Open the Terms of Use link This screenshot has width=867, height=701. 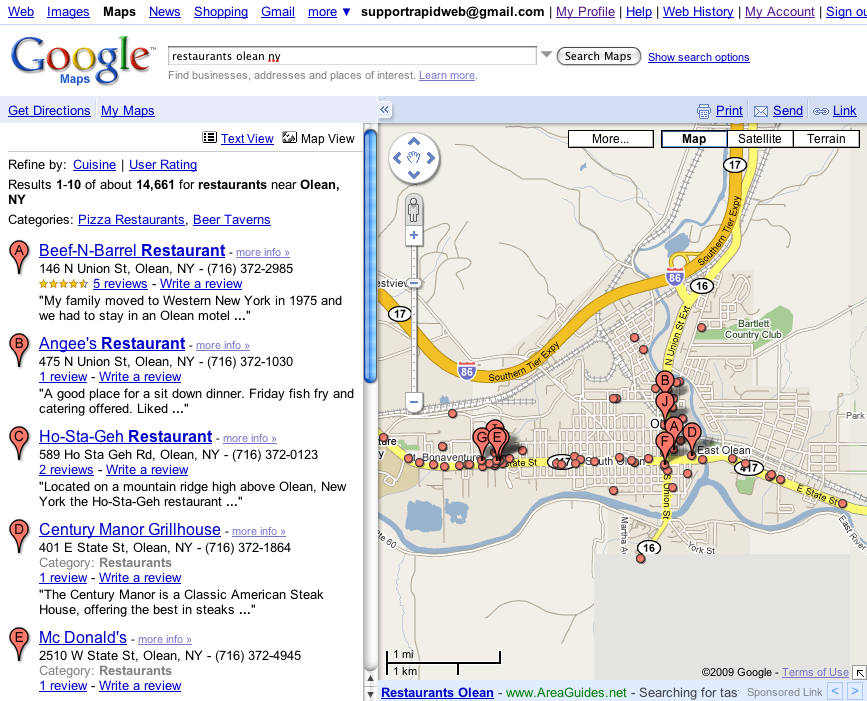click(x=815, y=672)
